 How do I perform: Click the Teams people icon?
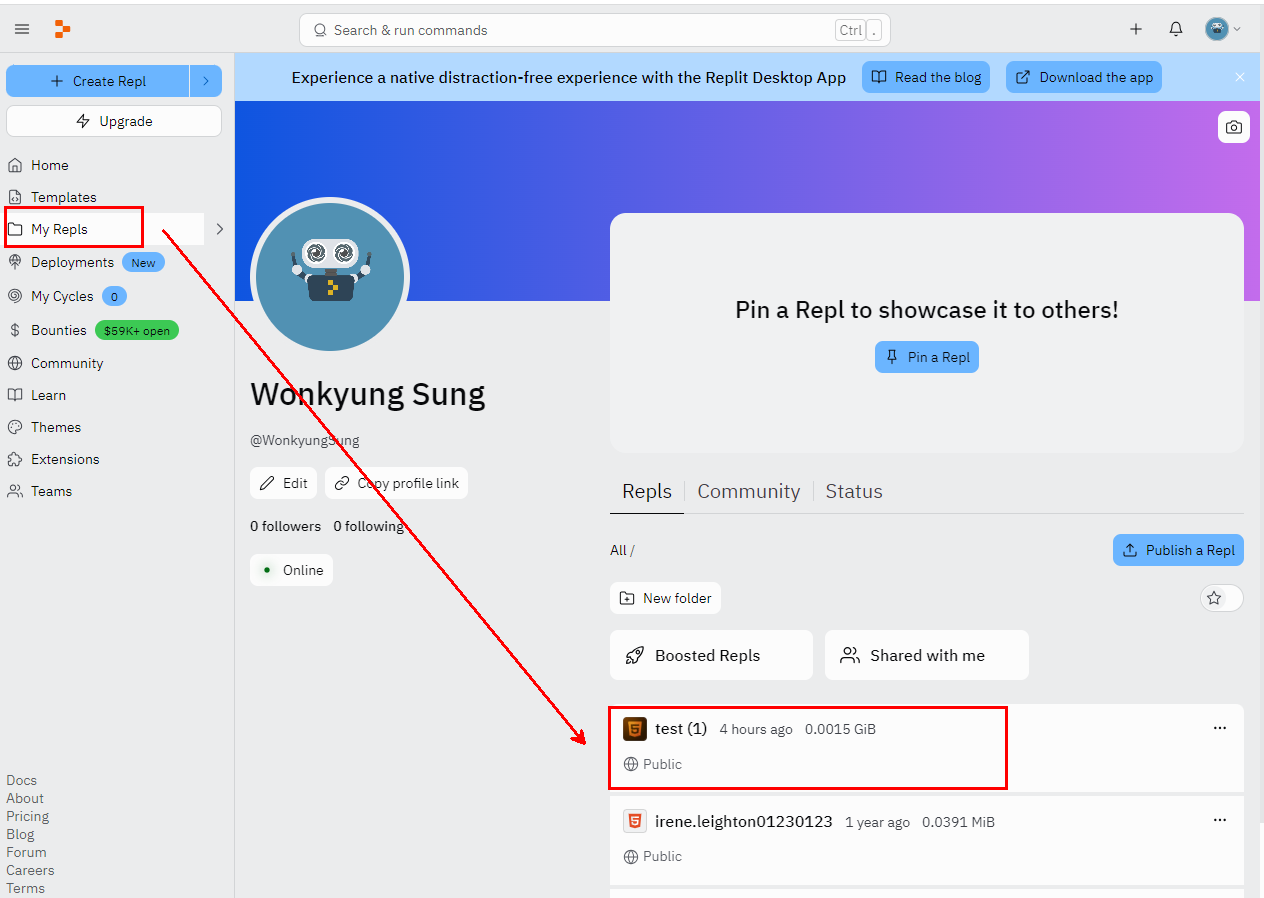(15, 491)
